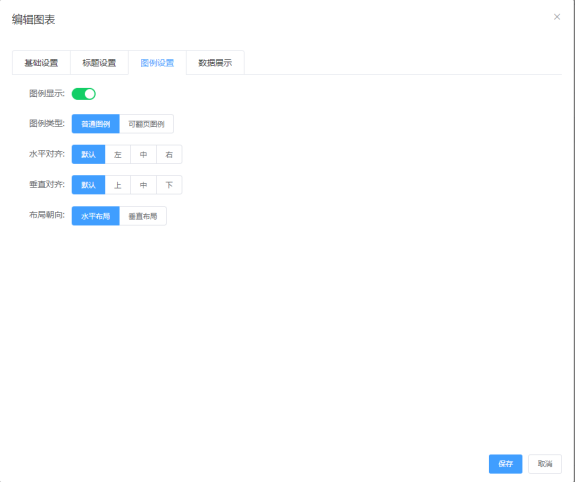Set vertical alignment to 上
Screen dimensions: 576x482
(118, 185)
